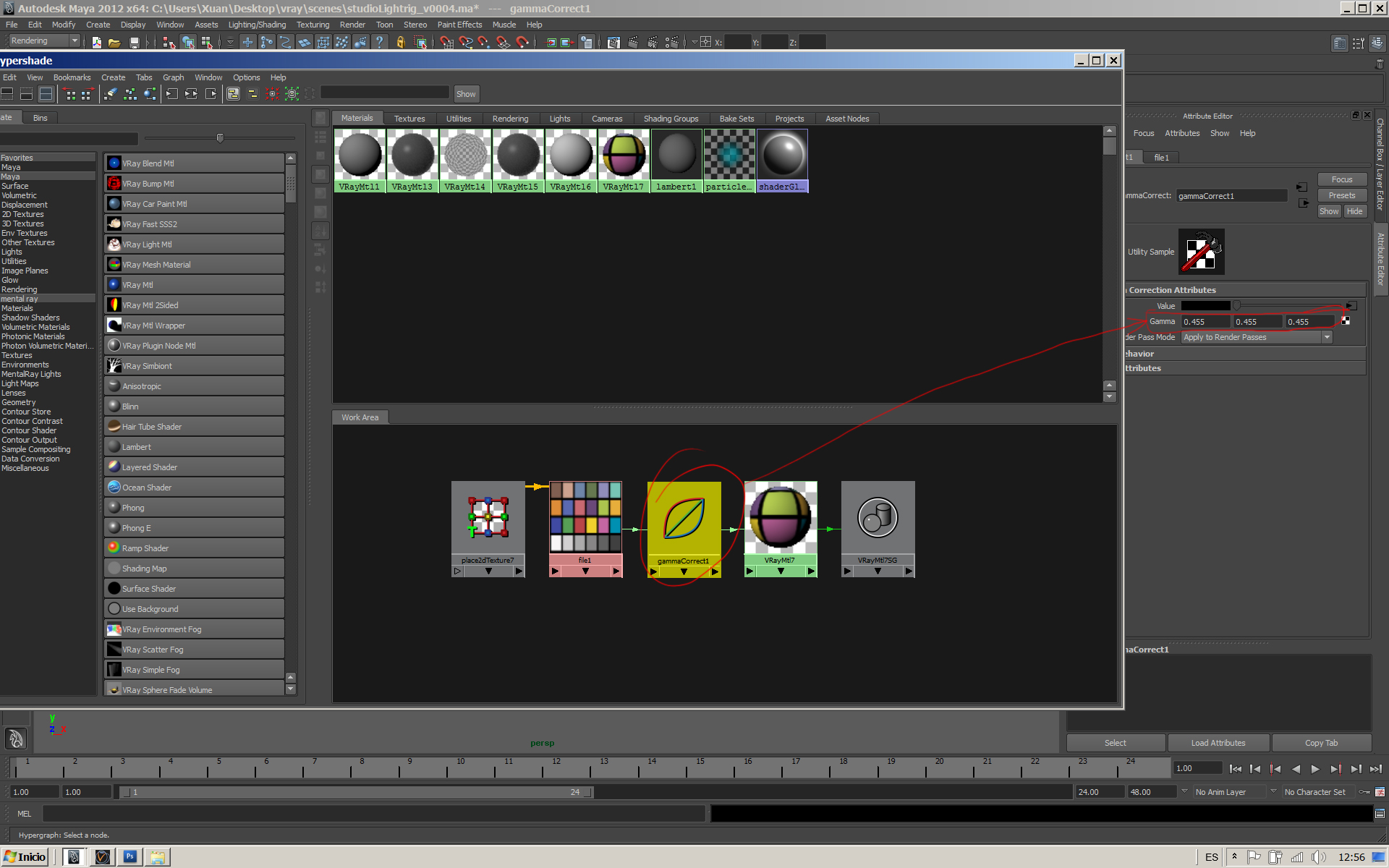Screen dimensions: 1389x868
Task: Graph materials on selected objects icon
Action: pyautogui.click(x=150, y=94)
